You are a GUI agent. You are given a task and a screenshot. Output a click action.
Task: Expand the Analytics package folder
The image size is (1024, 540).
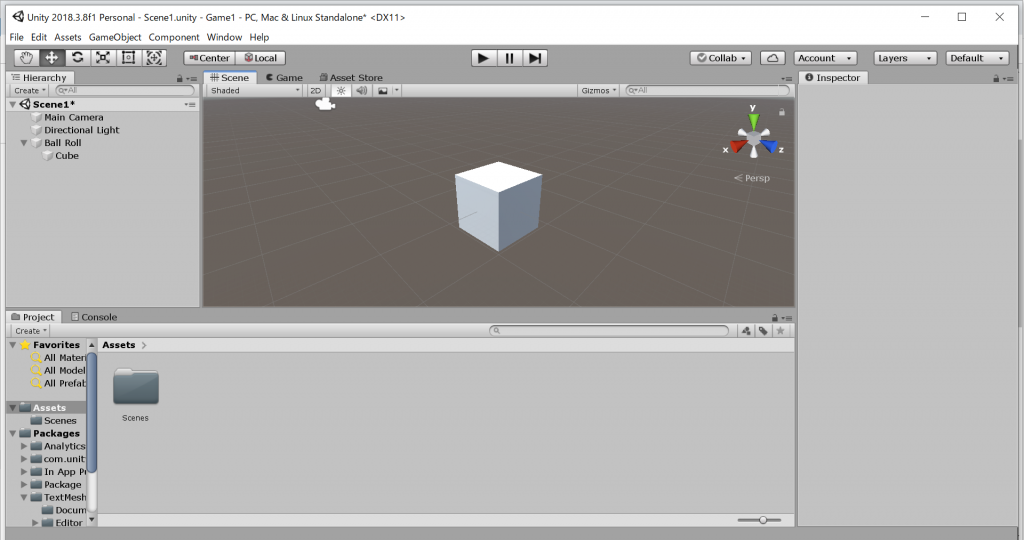[x=24, y=446]
